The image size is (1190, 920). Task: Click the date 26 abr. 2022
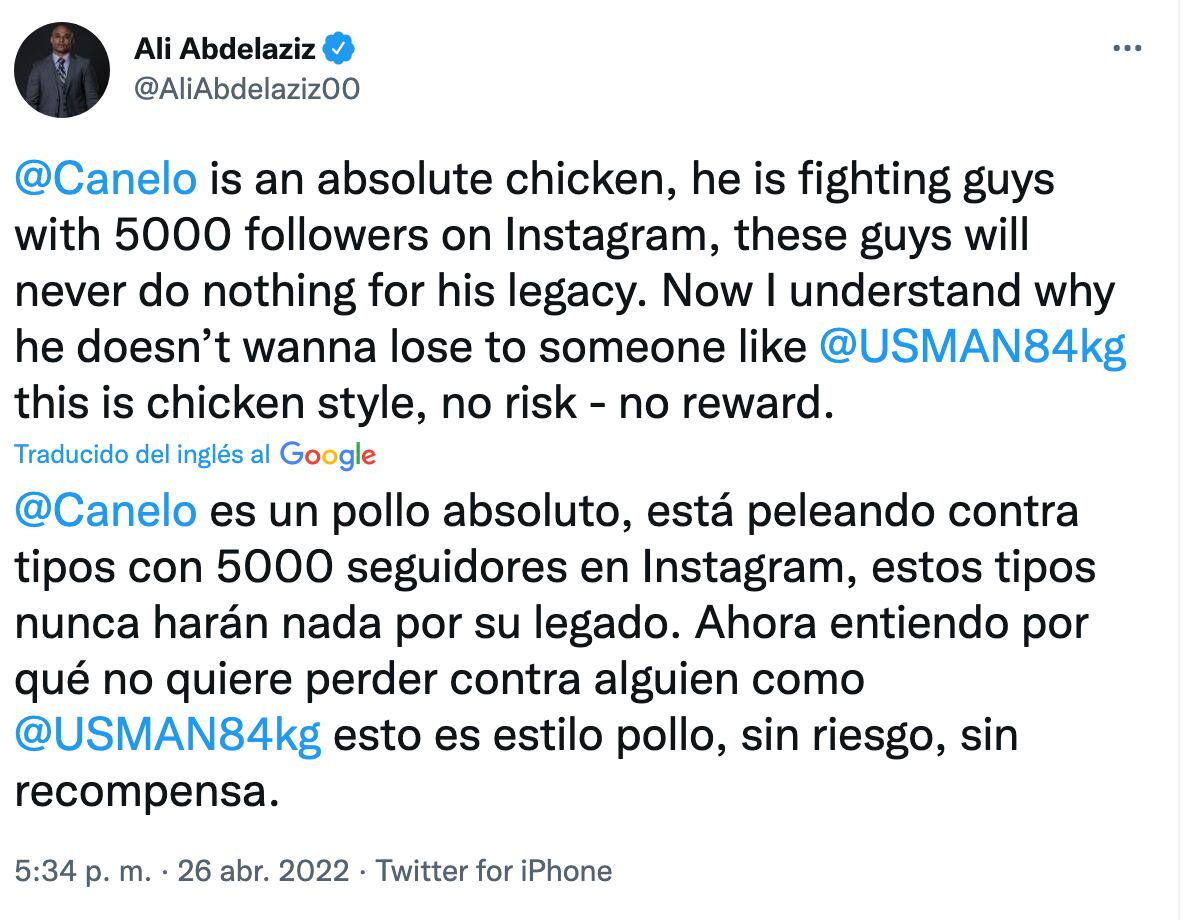pyautogui.click(x=263, y=871)
